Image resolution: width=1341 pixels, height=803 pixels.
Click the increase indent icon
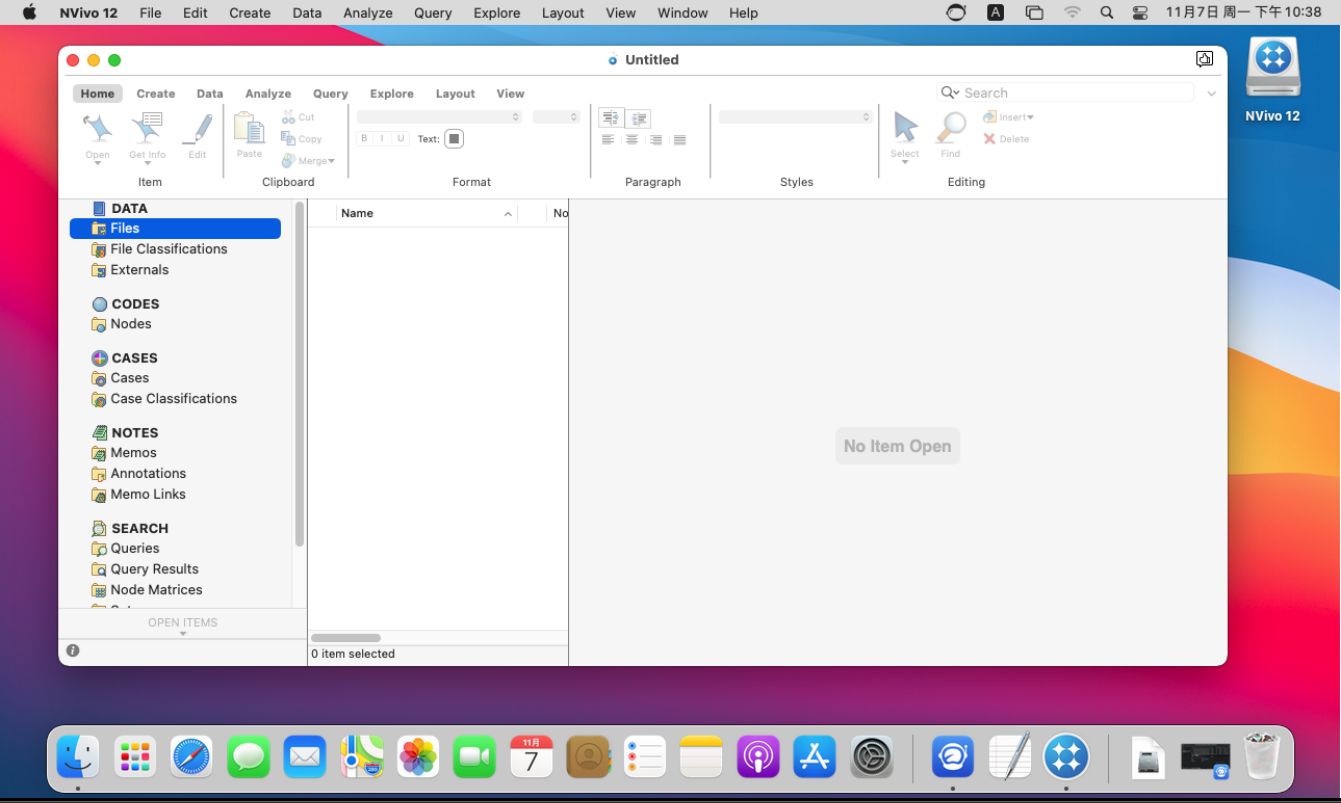[639, 118]
